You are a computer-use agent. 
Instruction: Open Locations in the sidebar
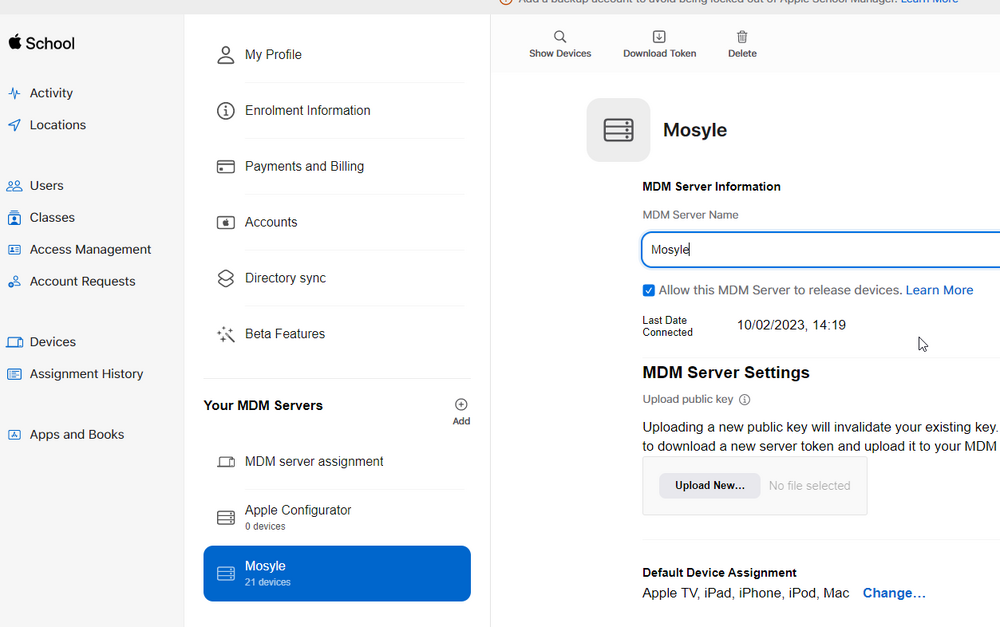point(57,125)
